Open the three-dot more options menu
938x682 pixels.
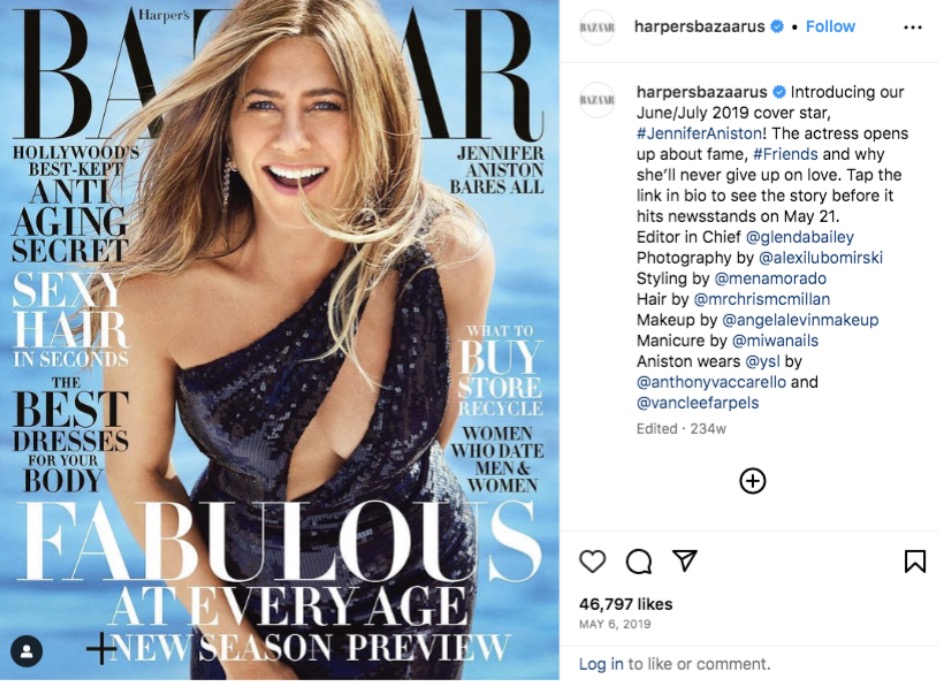[x=912, y=28]
